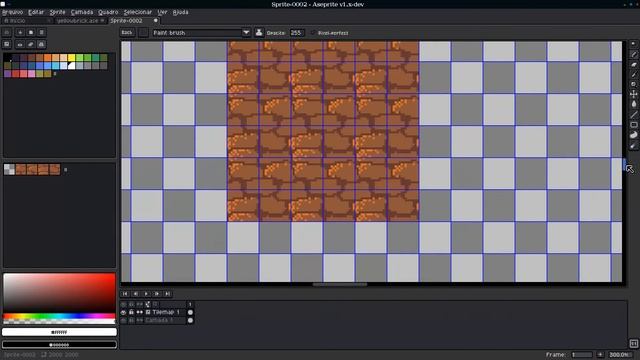The height and width of the screenshot is (360, 640).
Task: Click the add frame plus button
Action: tap(600, 355)
